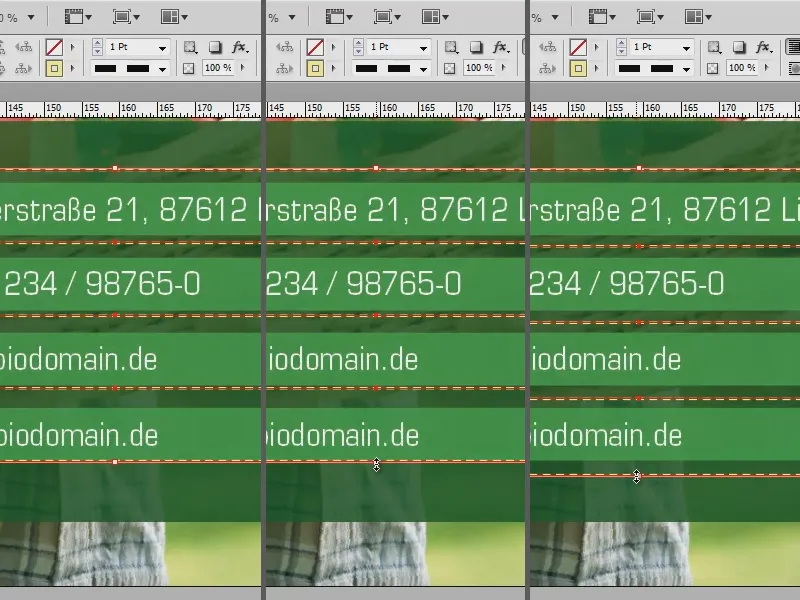Click 100 % opacity field in right panel

743,68
